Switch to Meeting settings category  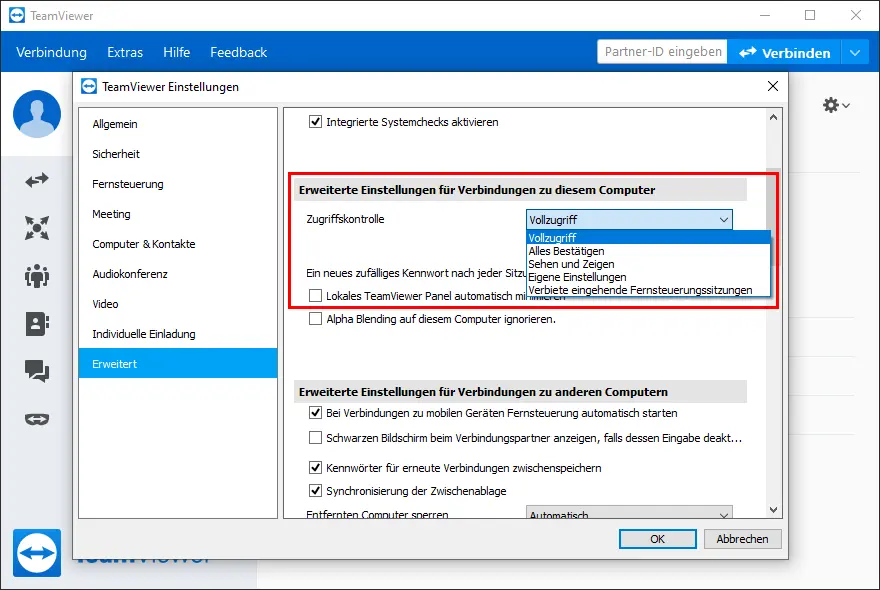[178, 214]
